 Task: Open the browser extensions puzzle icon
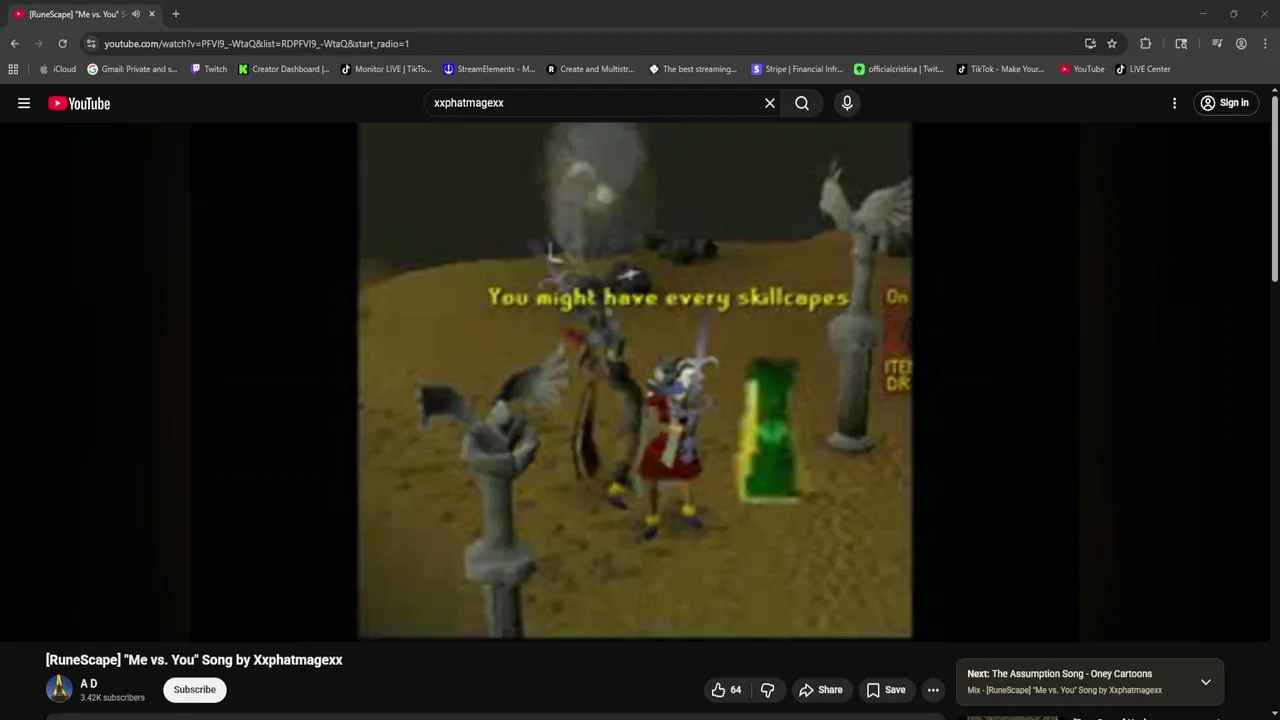tap(1146, 44)
